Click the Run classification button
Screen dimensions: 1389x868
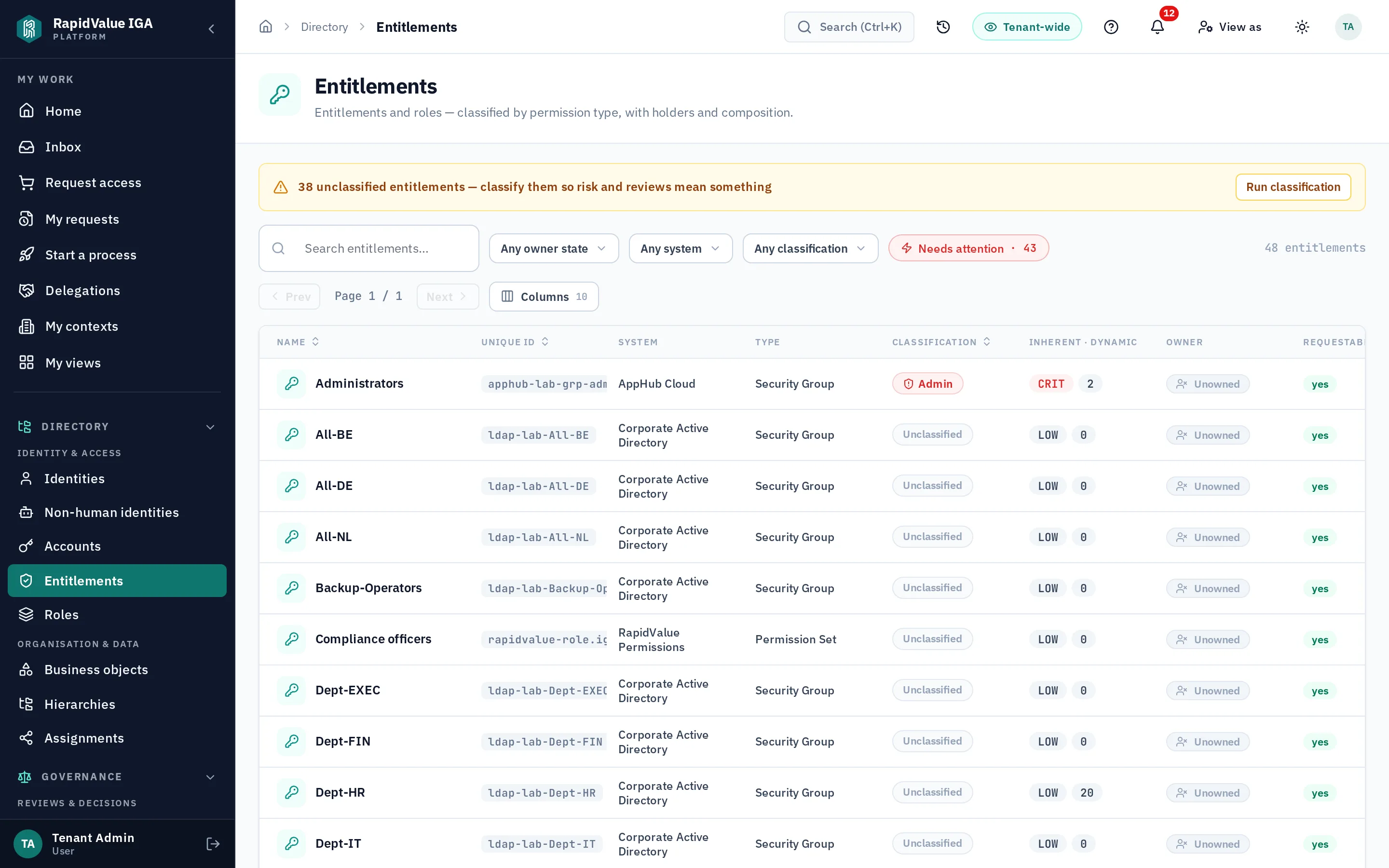[1293, 187]
